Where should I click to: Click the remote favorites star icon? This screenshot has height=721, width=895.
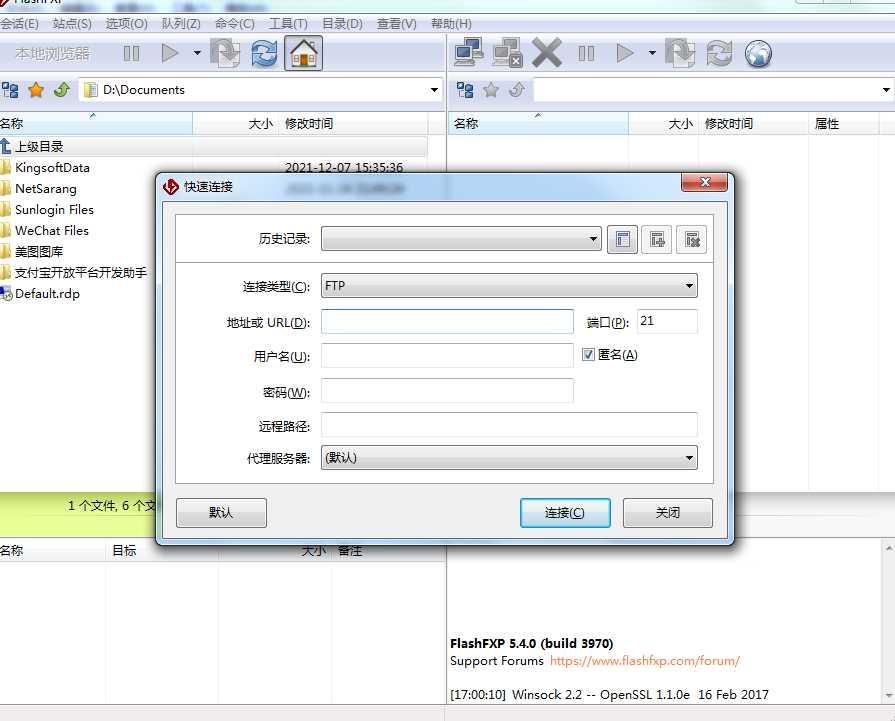tap(491, 90)
